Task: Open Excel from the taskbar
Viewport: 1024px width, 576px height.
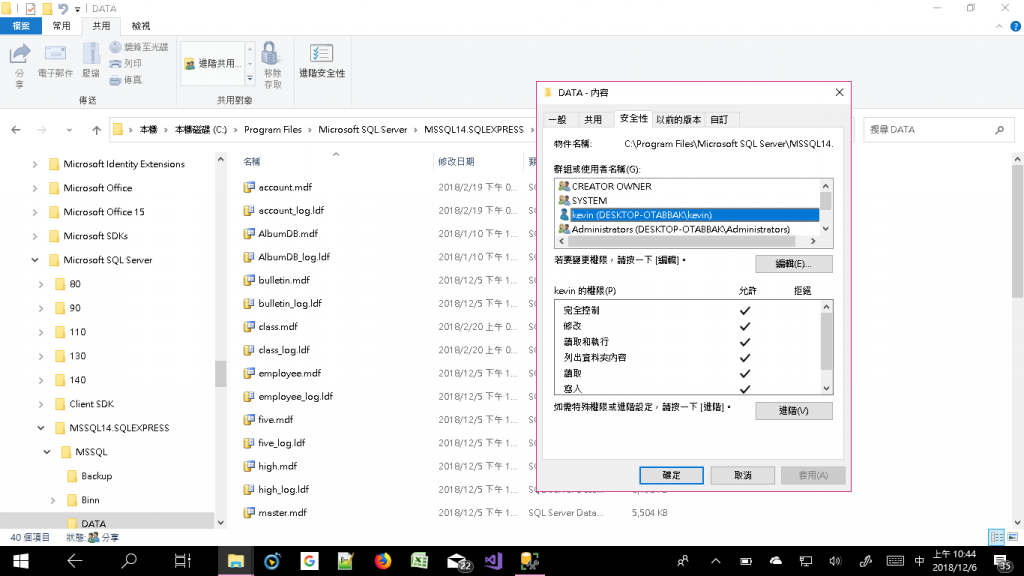Action: point(419,561)
